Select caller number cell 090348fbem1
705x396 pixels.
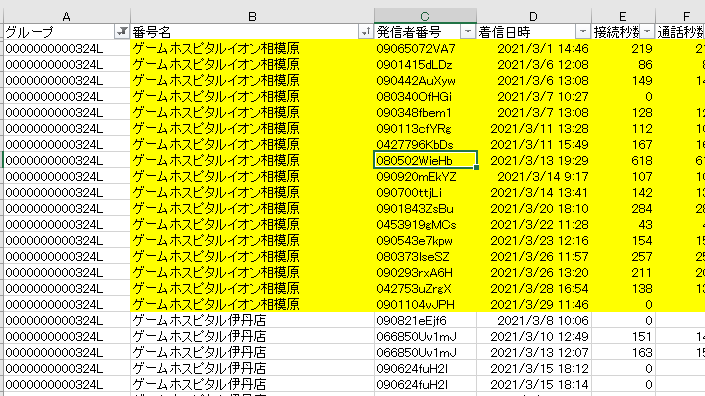pos(425,112)
